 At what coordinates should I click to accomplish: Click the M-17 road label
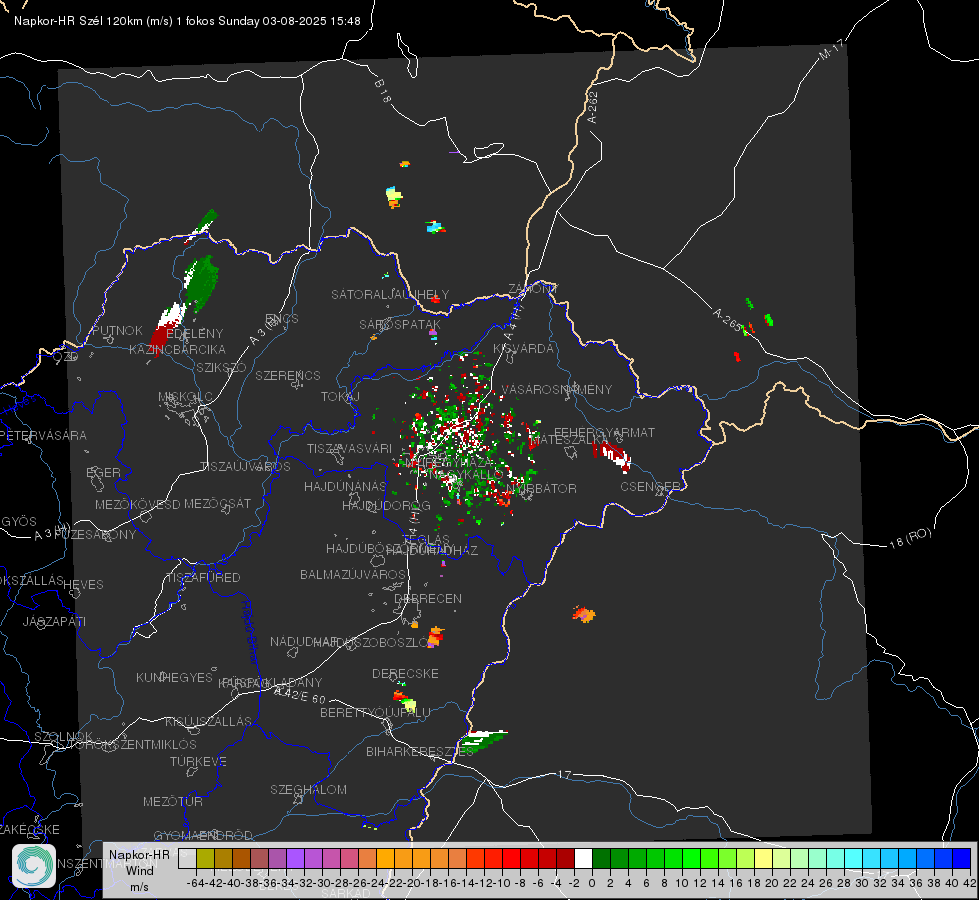(831, 50)
